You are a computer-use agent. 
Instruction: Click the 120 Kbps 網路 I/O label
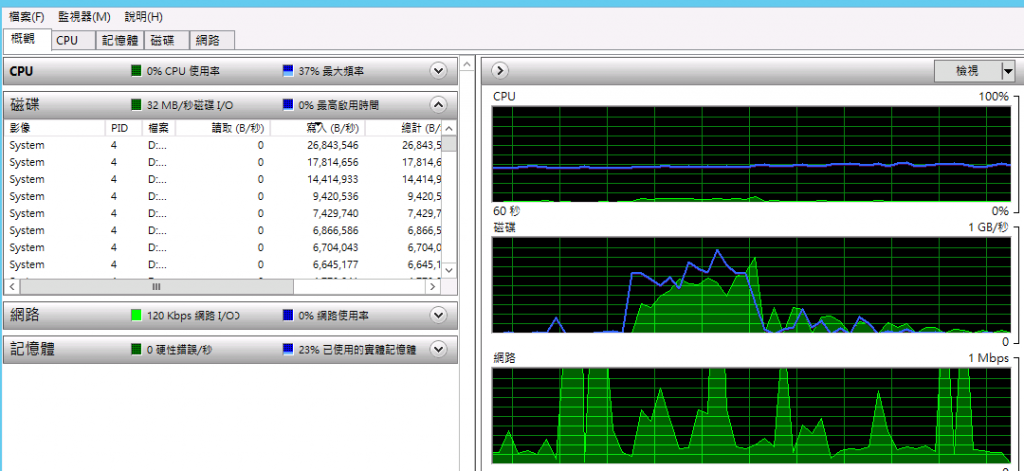pyautogui.click(x=193, y=316)
